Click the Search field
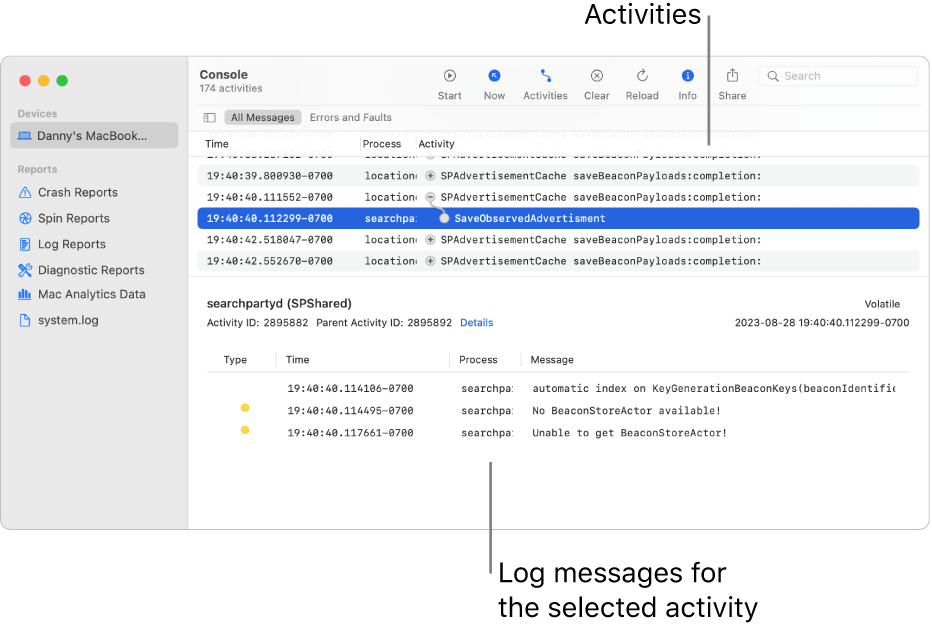Screen dimensions: 932x630 [837, 76]
